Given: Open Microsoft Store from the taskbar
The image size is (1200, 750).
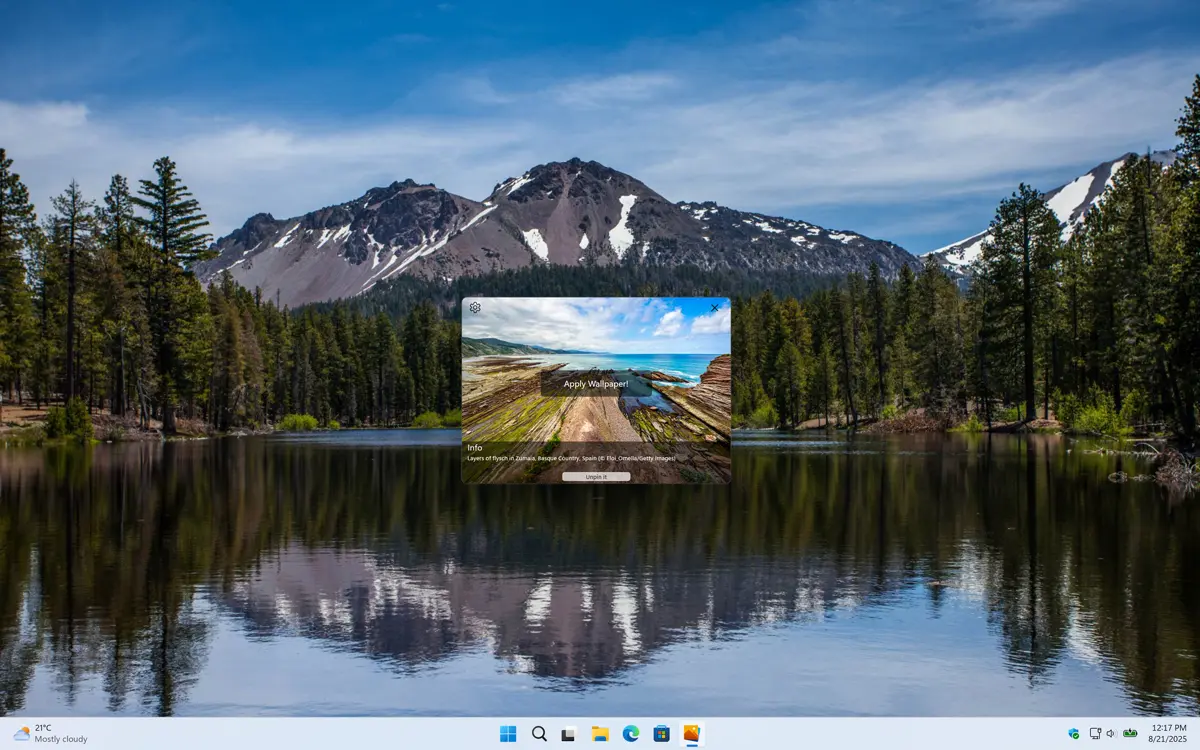Looking at the screenshot, I should tap(661, 734).
